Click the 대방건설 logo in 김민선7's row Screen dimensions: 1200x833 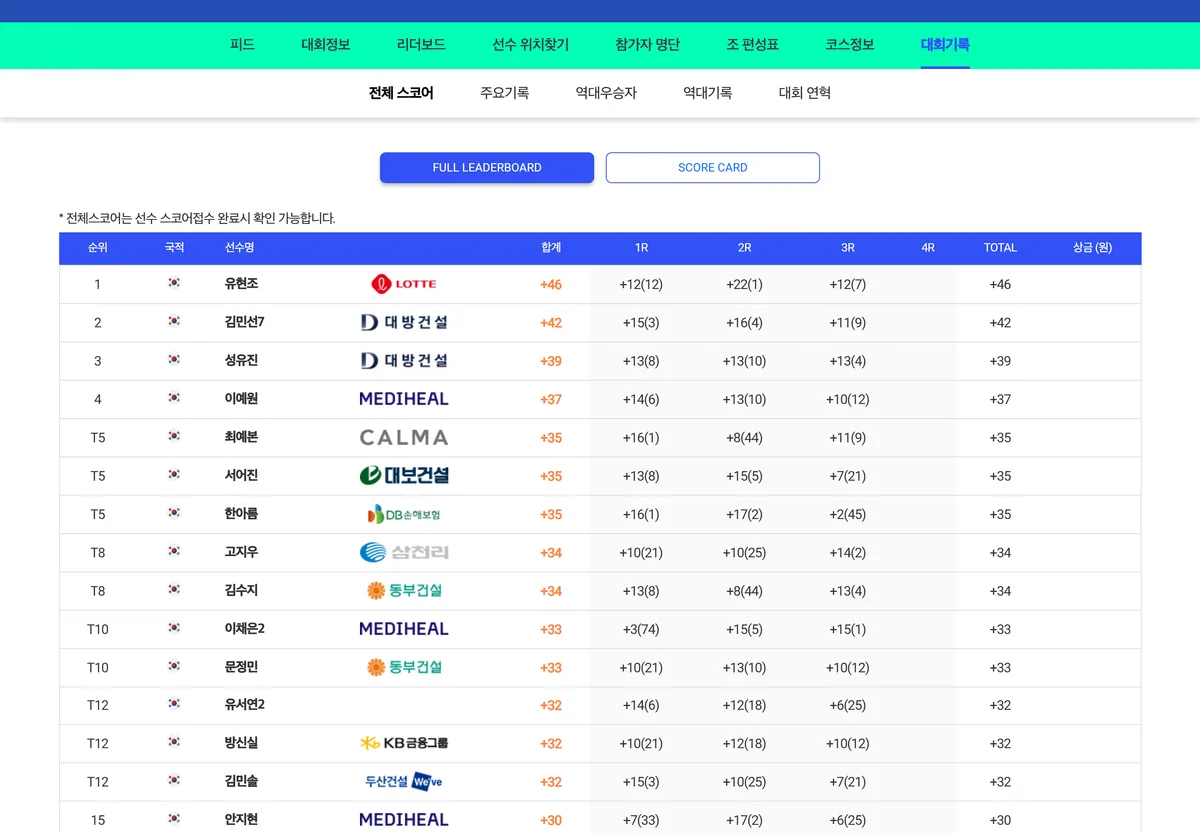[x=404, y=322]
